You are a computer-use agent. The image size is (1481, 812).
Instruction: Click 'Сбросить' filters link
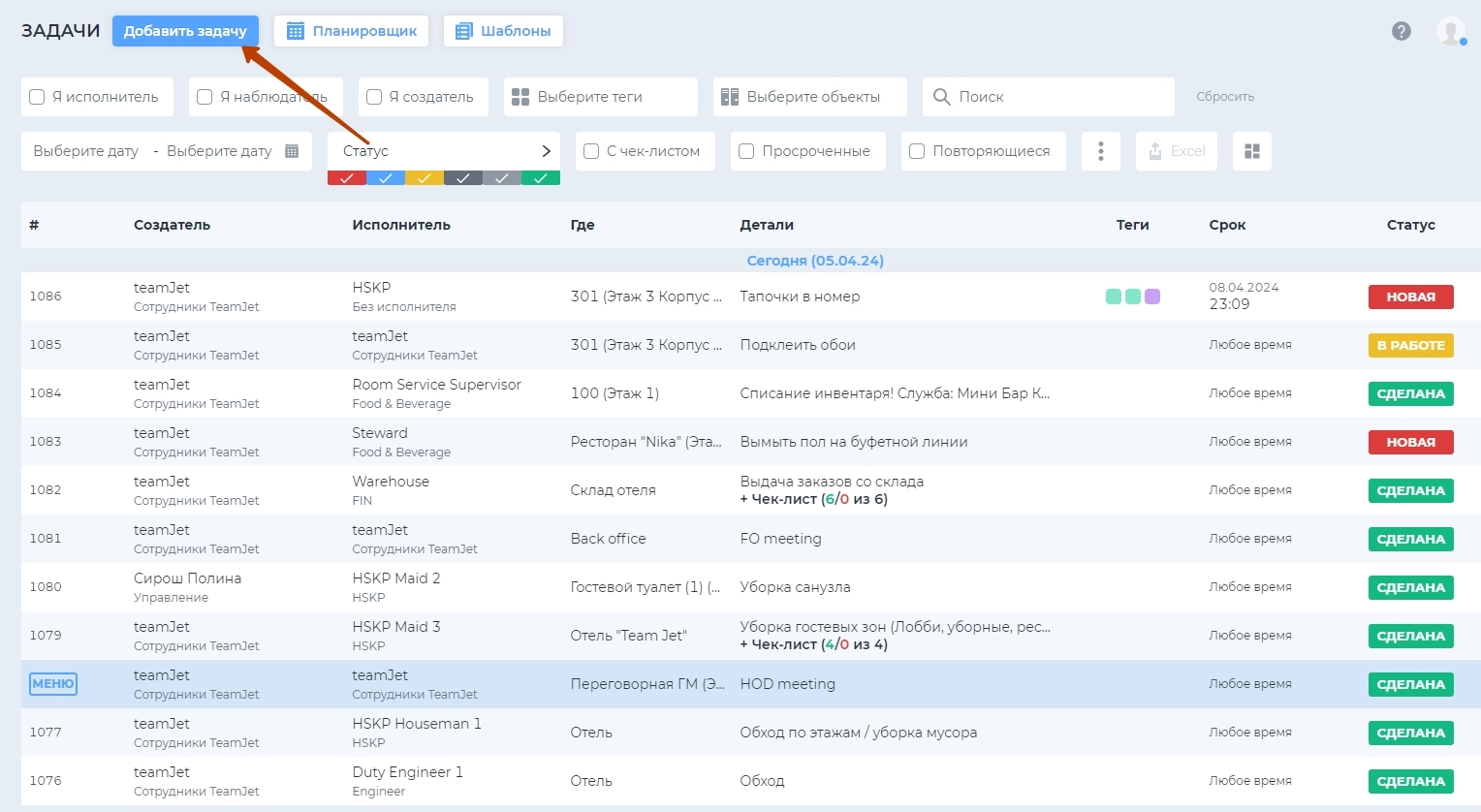(1225, 97)
